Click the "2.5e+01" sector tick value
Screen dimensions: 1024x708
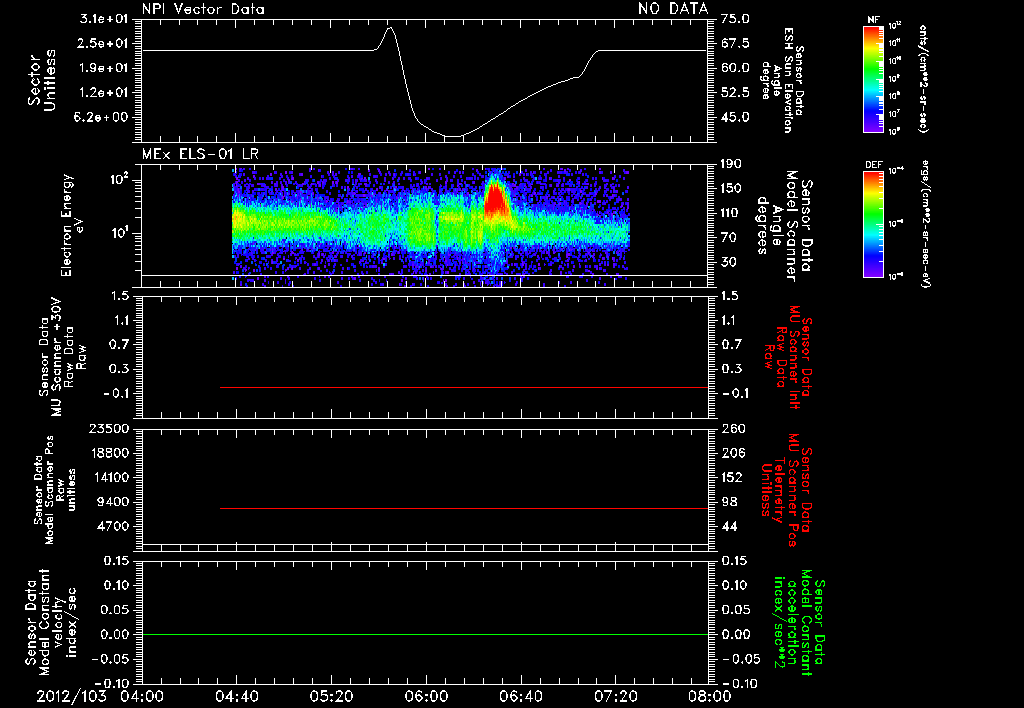[x=104, y=43]
